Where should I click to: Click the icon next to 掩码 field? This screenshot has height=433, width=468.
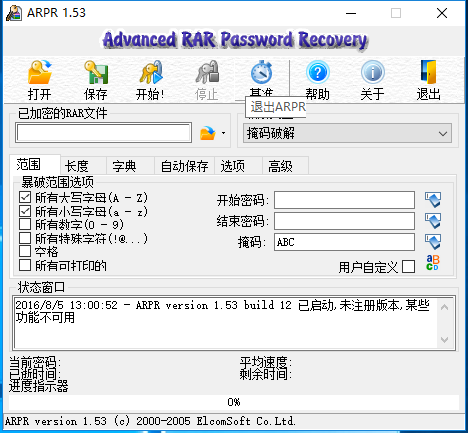(x=433, y=242)
